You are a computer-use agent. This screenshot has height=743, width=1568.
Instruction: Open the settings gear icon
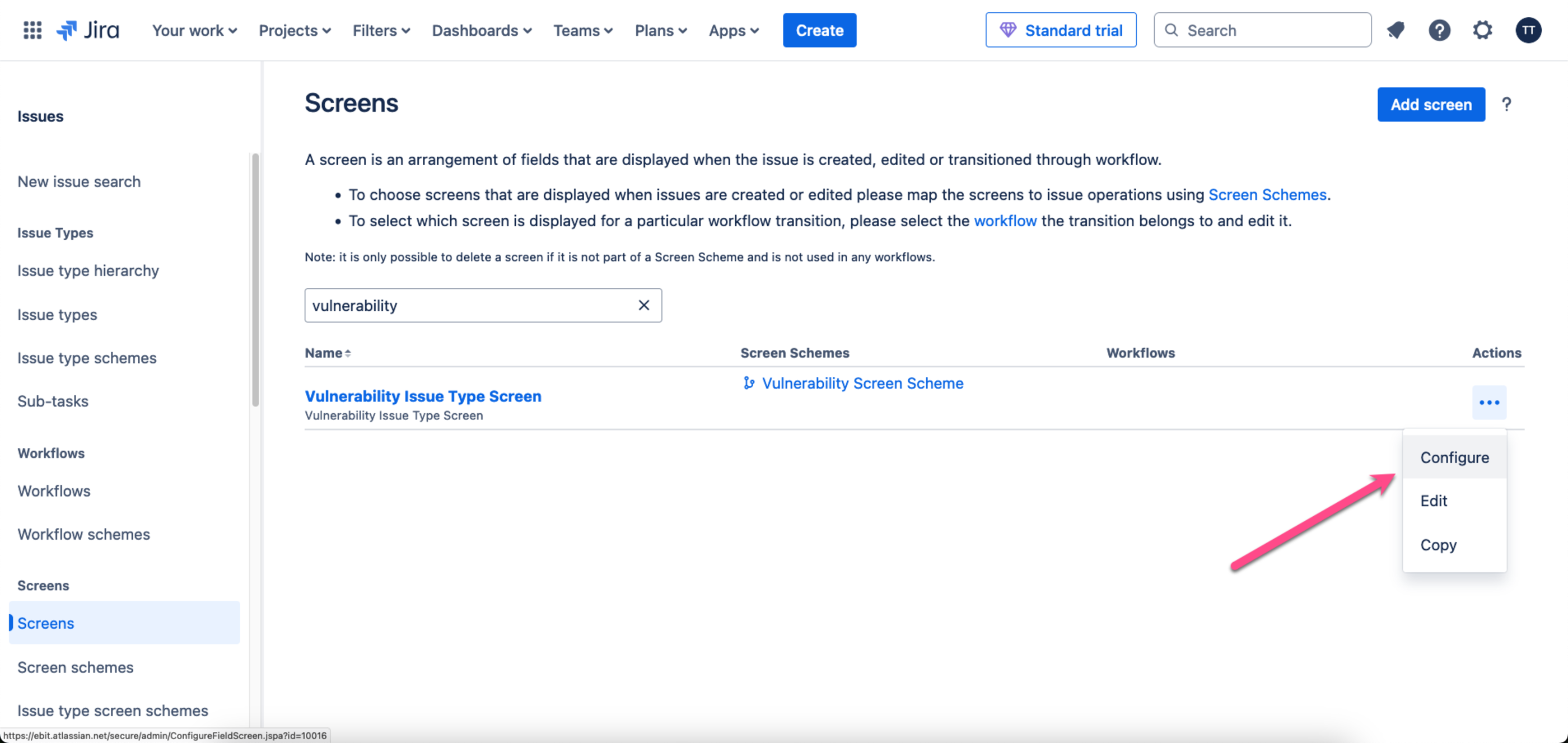(1482, 30)
